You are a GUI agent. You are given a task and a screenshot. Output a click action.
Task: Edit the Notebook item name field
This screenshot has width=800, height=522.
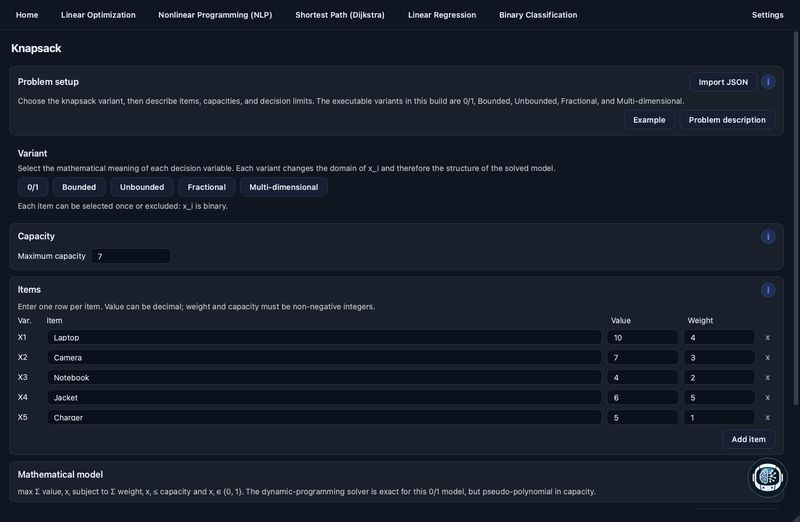pyautogui.click(x=324, y=378)
